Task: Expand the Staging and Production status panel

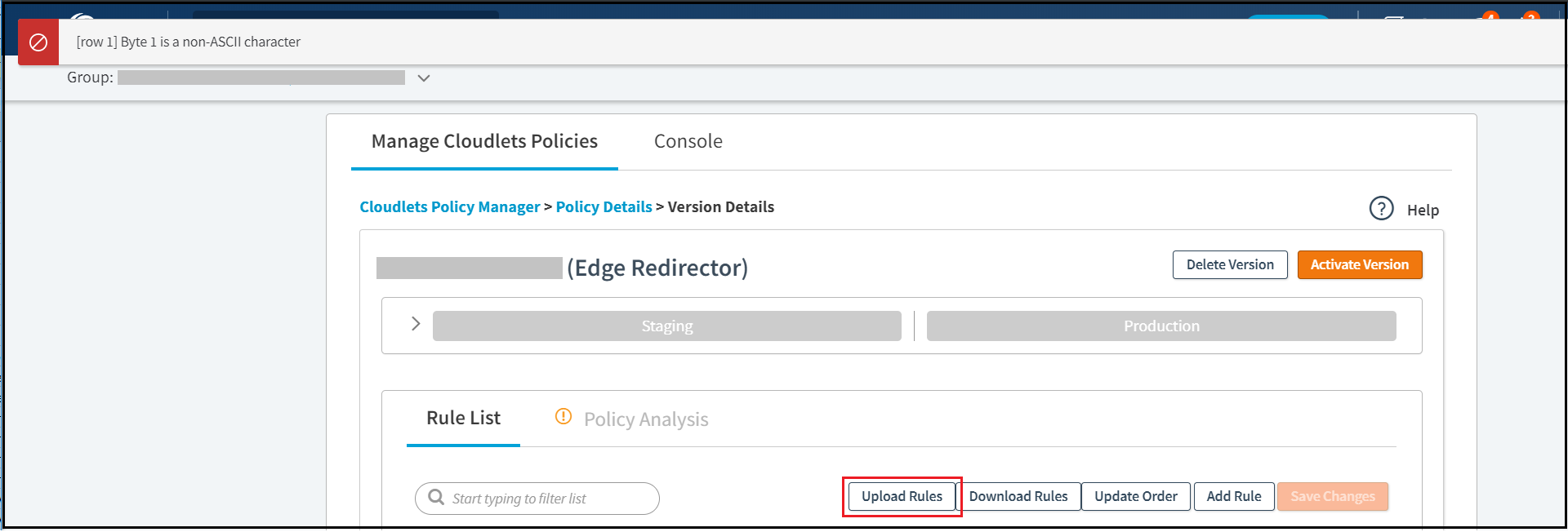Action: [416, 324]
